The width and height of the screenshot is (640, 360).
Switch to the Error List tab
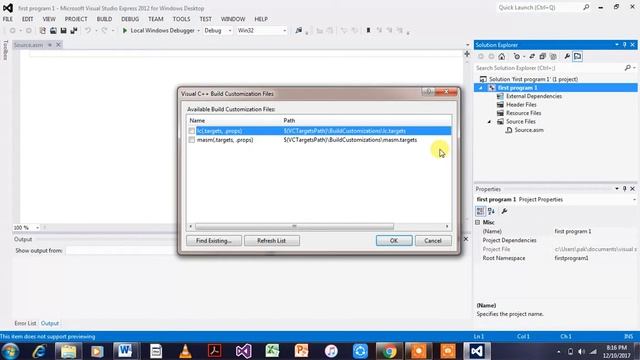coord(25,323)
